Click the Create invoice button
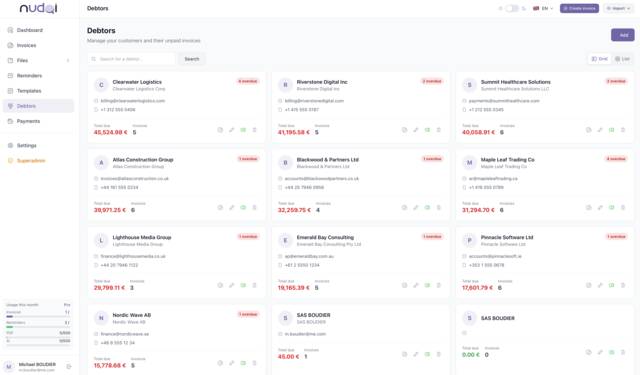 pos(579,8)
